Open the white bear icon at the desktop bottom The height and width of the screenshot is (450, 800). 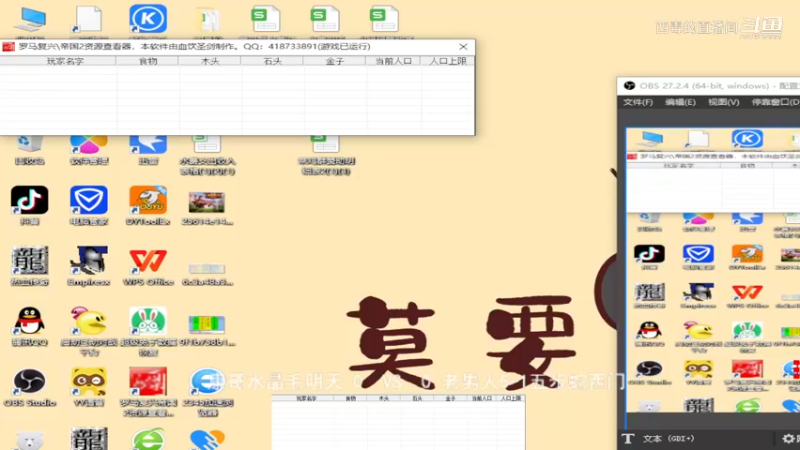click(30, 440)
